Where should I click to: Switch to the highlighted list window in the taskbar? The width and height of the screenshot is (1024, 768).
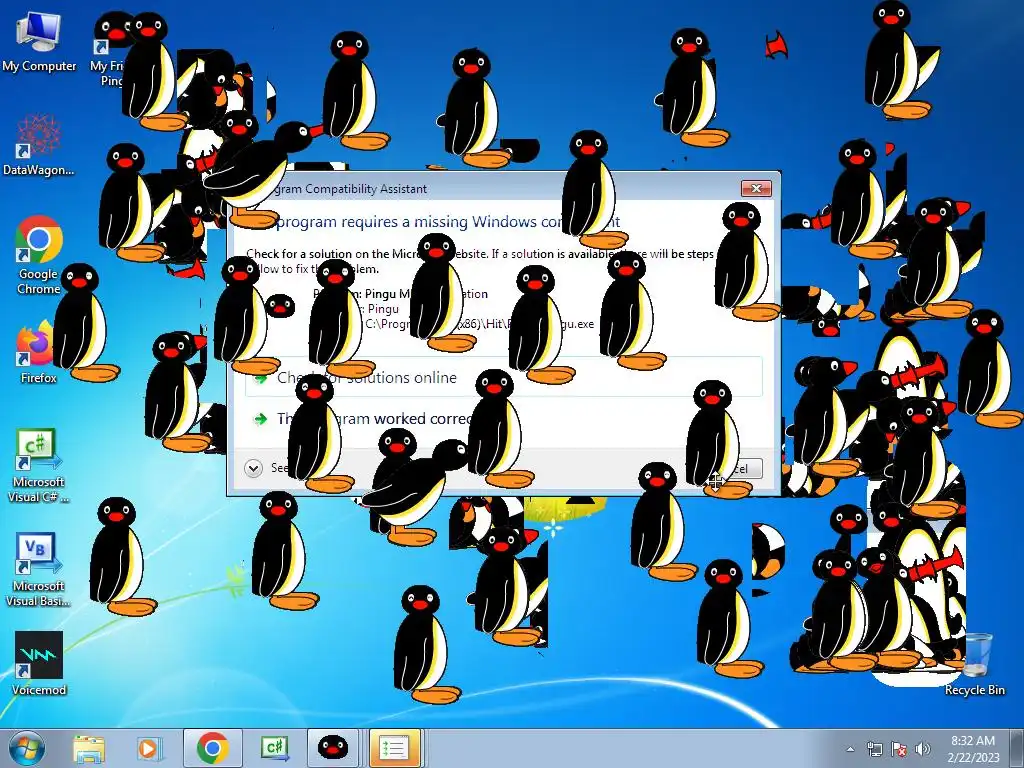[x=394, y=748]
